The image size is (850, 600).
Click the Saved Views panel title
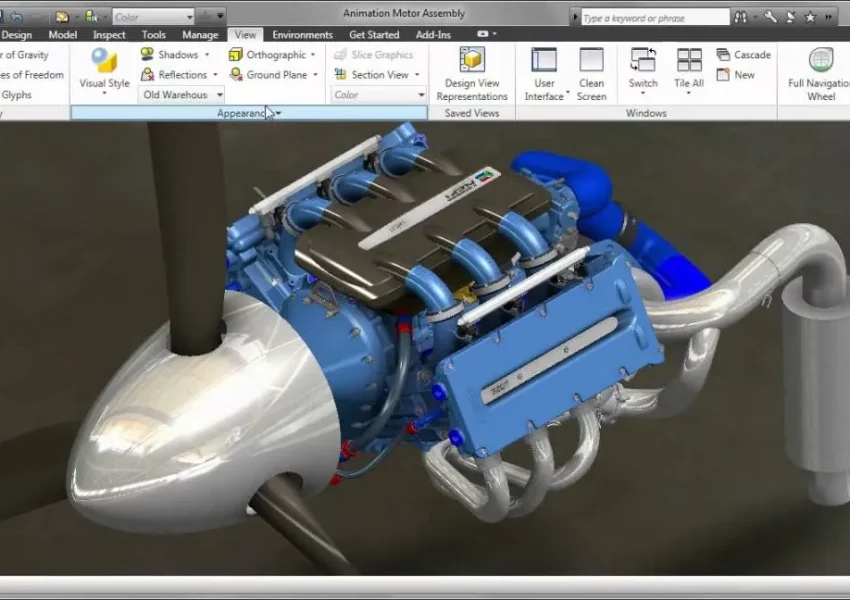click(x=472, y=113)
